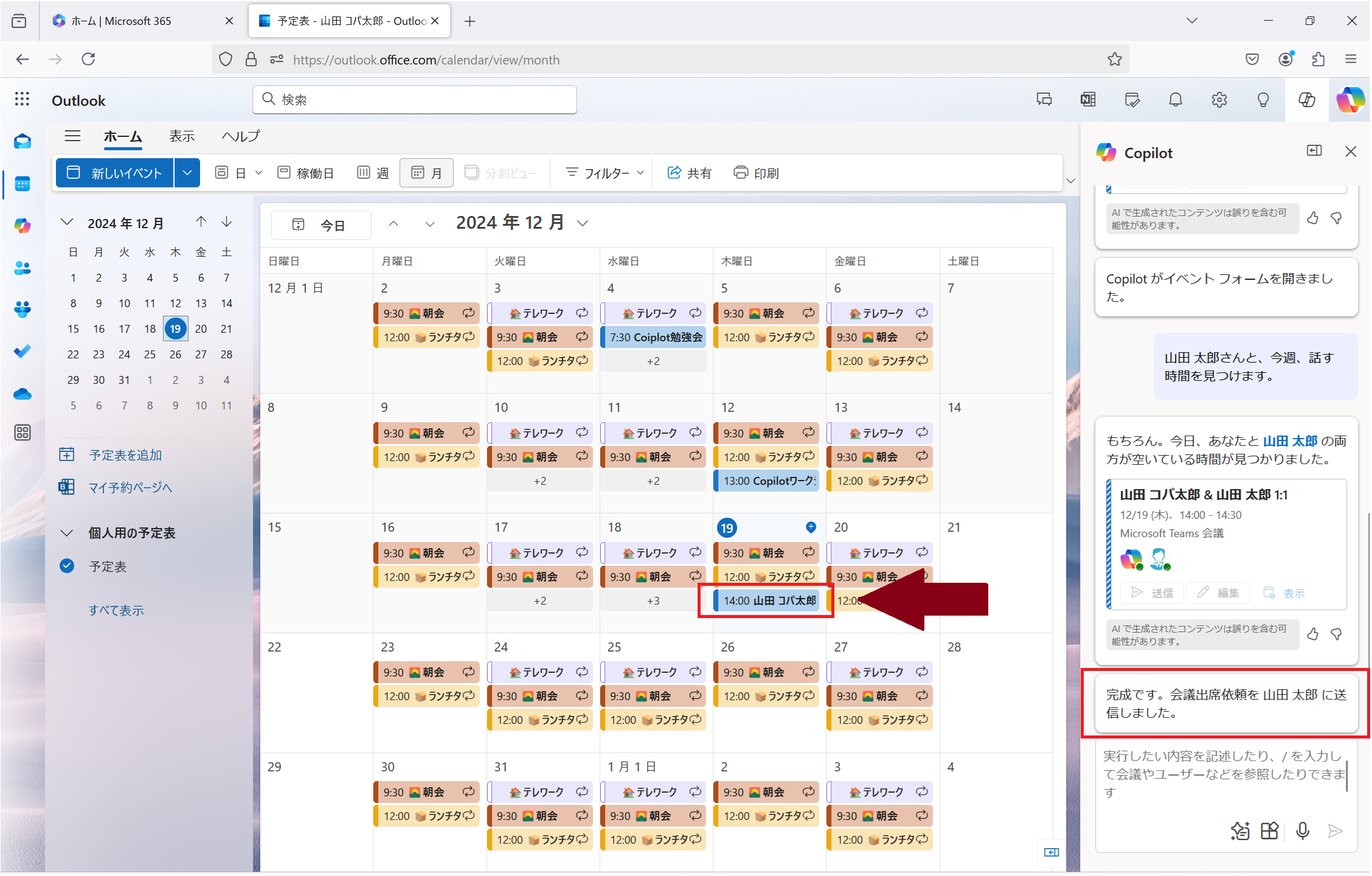Screen dimensions: 1372x876
Task: Dislike the meeting suggestion response
Action: point(1336,634)
